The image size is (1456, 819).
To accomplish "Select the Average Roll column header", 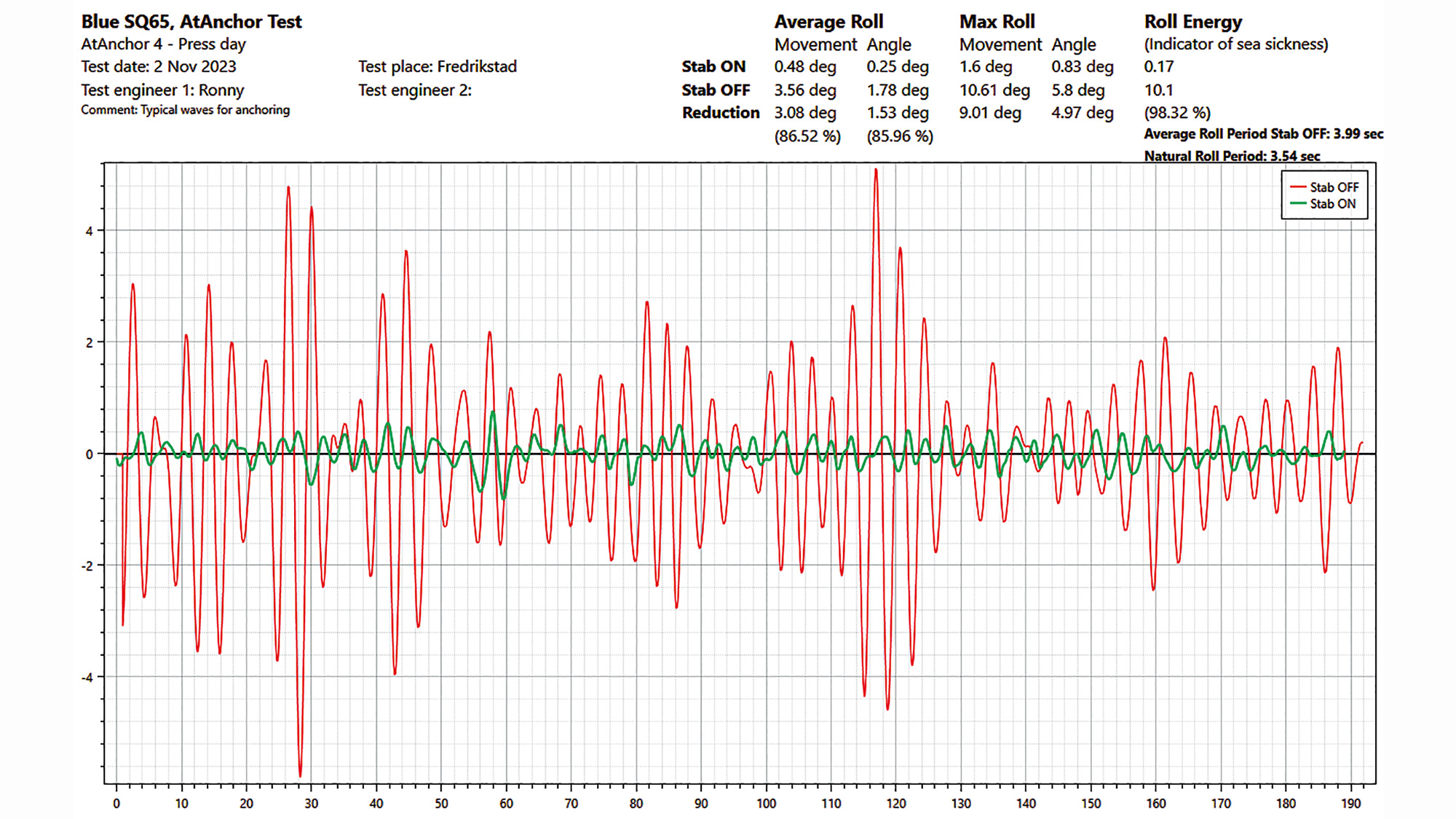I will pyautogui.click(x=828, y=22).
